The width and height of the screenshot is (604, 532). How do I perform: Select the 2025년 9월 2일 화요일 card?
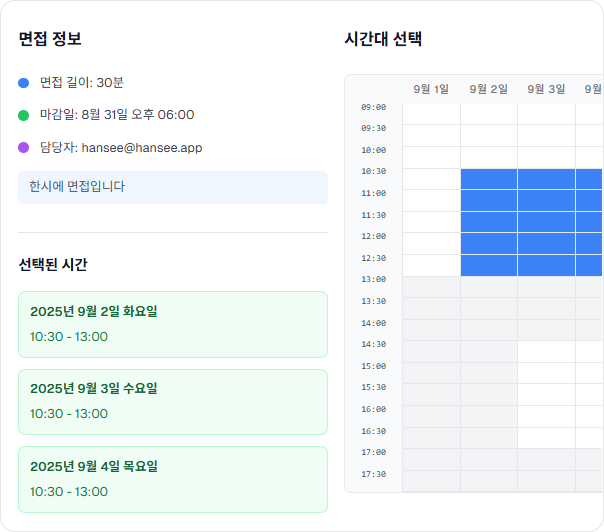(173, 324)
